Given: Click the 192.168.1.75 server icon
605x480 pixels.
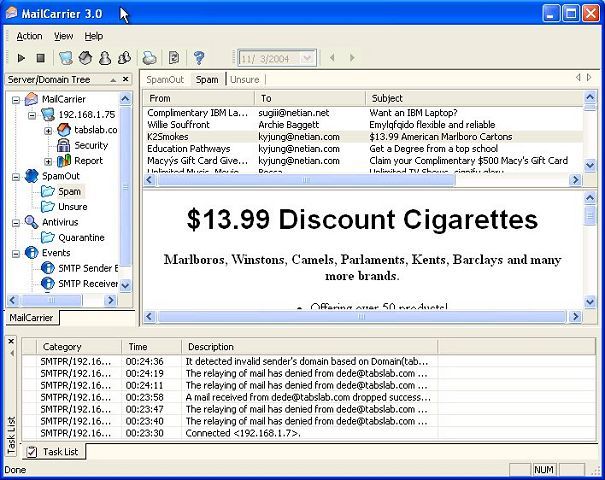Looking at the screenshot, I should coord(48,115).
